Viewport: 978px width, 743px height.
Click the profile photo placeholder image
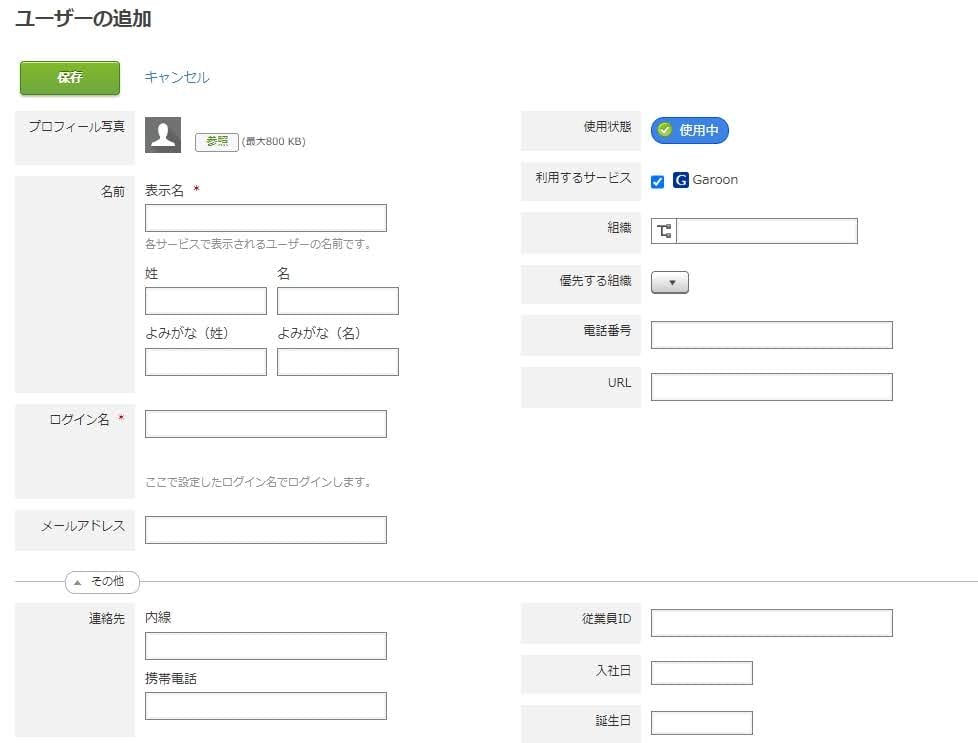[x=163, y=131]
